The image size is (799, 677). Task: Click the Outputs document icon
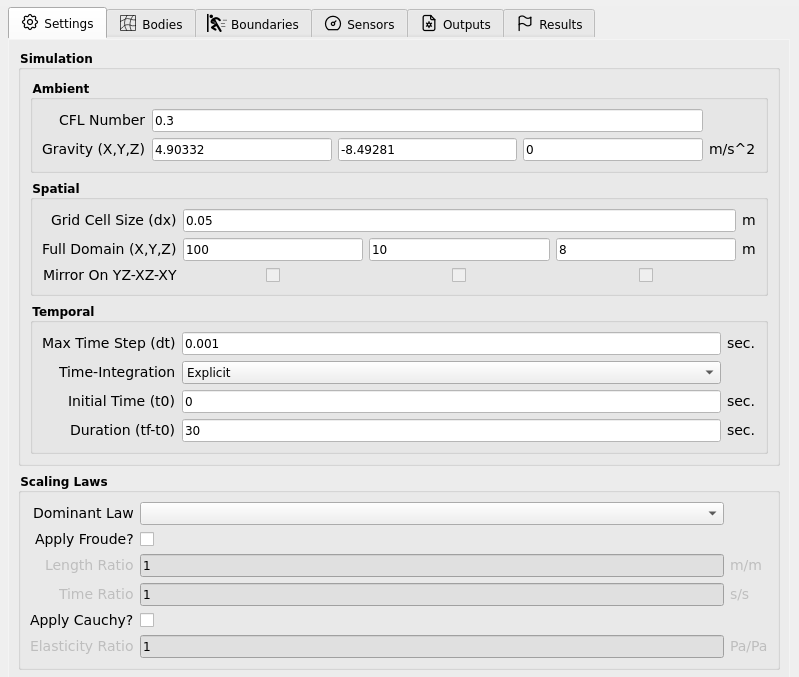click(x=429, y=23)
